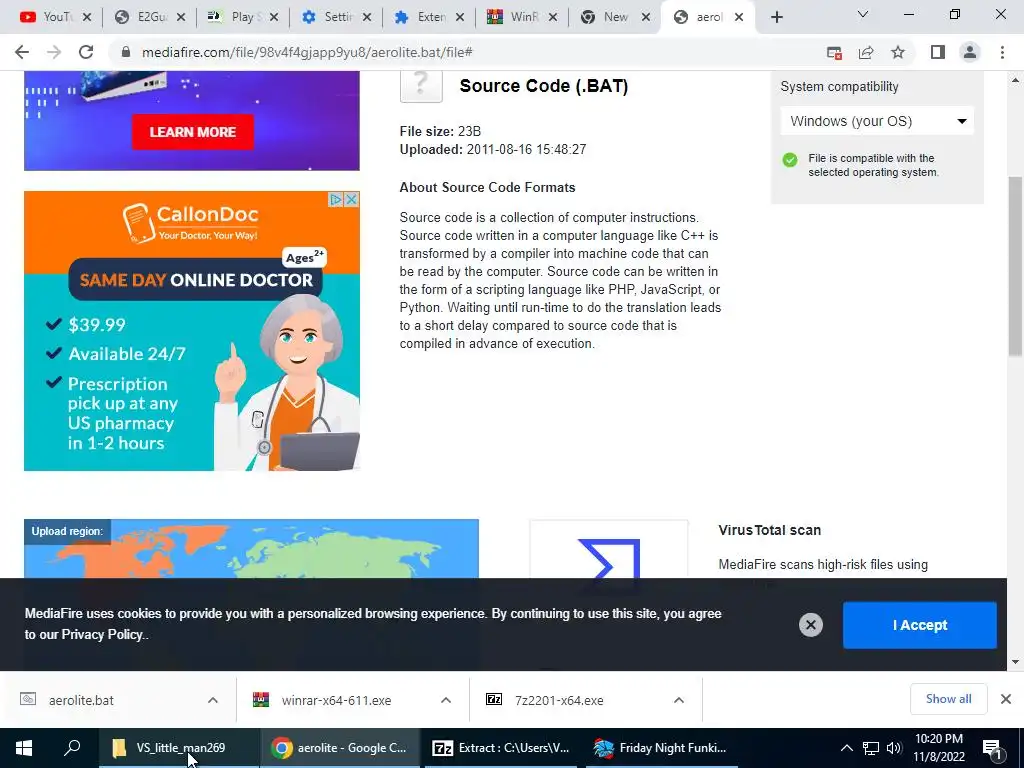Open 7z2201-x64.exe download
The image size is (1024, 768).
pos(559,700)
